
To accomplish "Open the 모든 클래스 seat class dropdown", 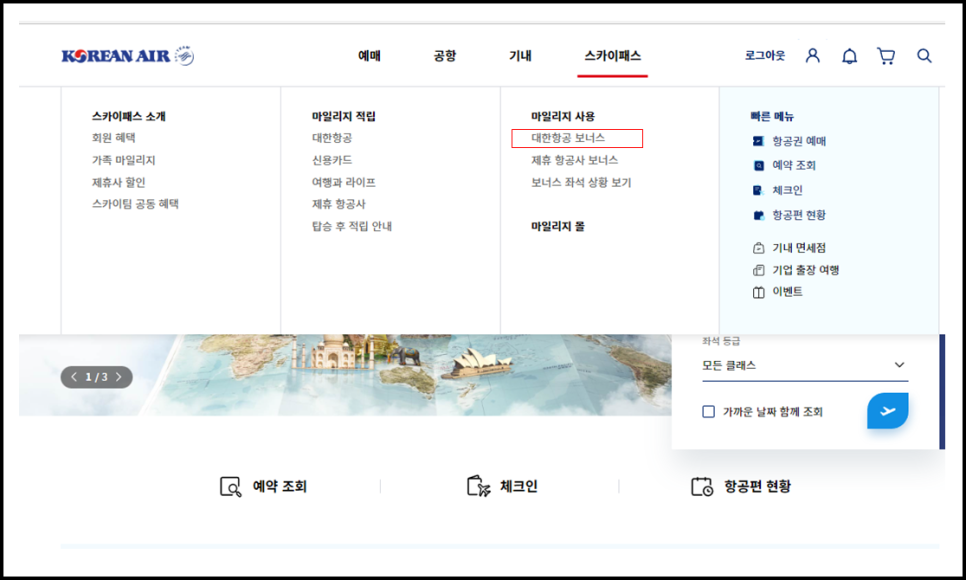I will point(805,366).
